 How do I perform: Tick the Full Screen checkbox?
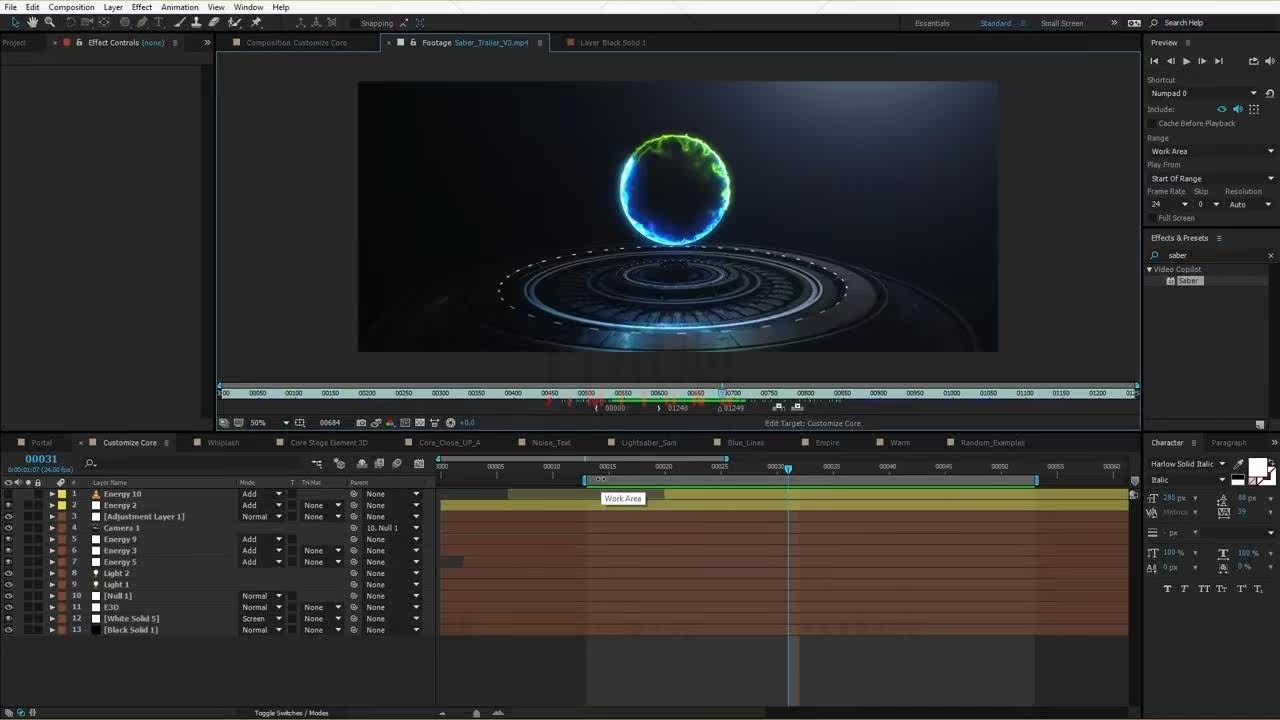[1152, 218]
